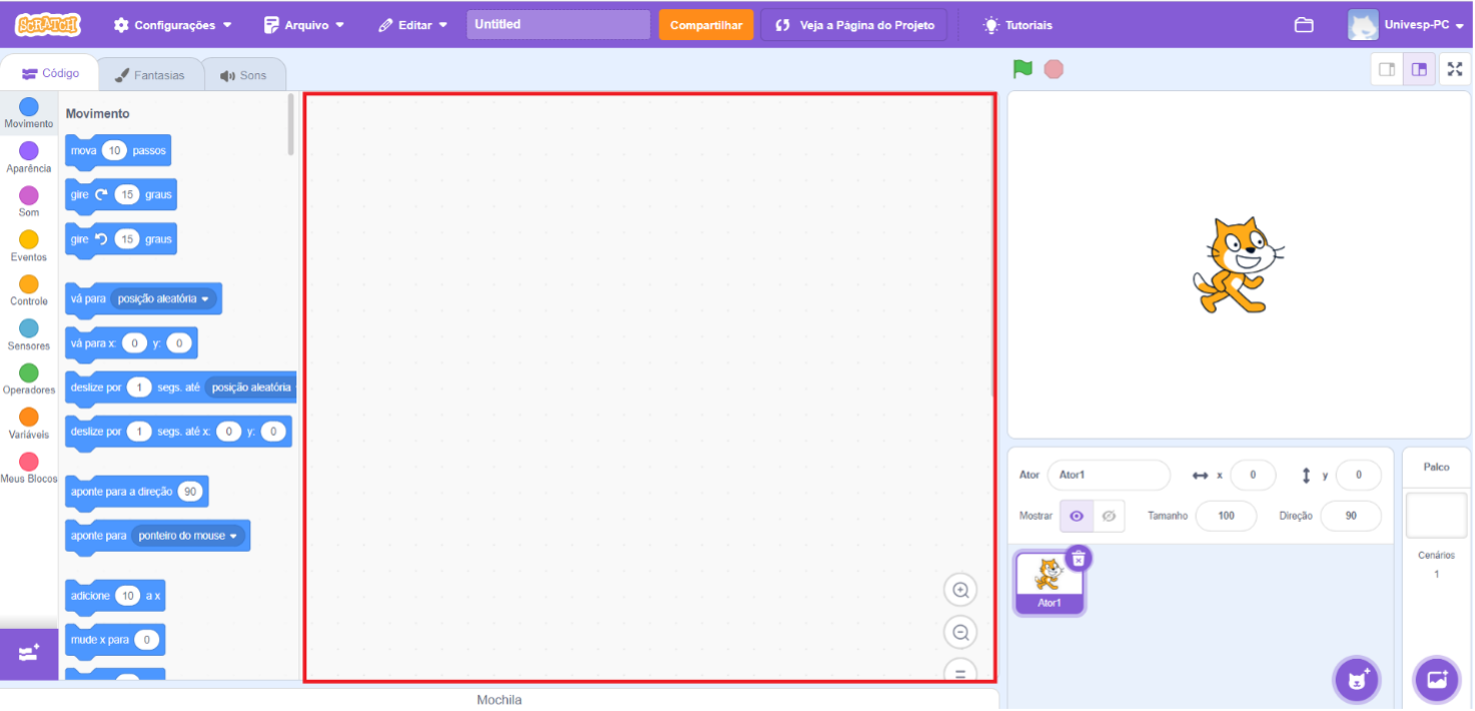Click the 'adicione 10 a x' block

coord(116,596)
